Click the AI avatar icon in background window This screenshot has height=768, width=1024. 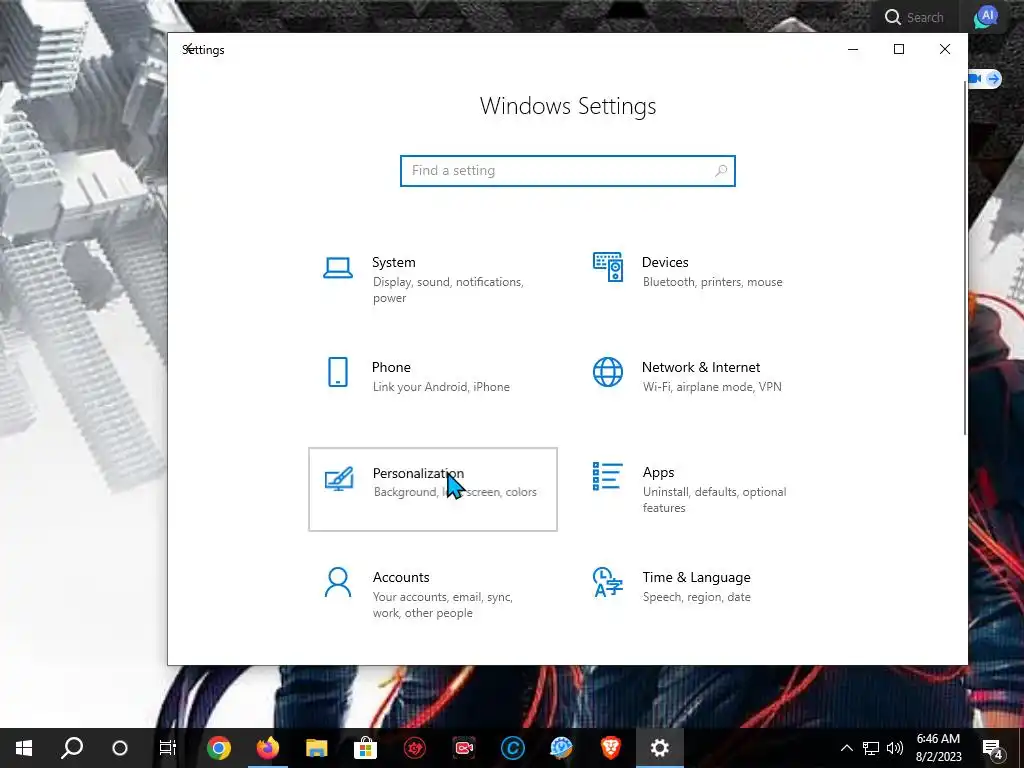pos(986,17)
